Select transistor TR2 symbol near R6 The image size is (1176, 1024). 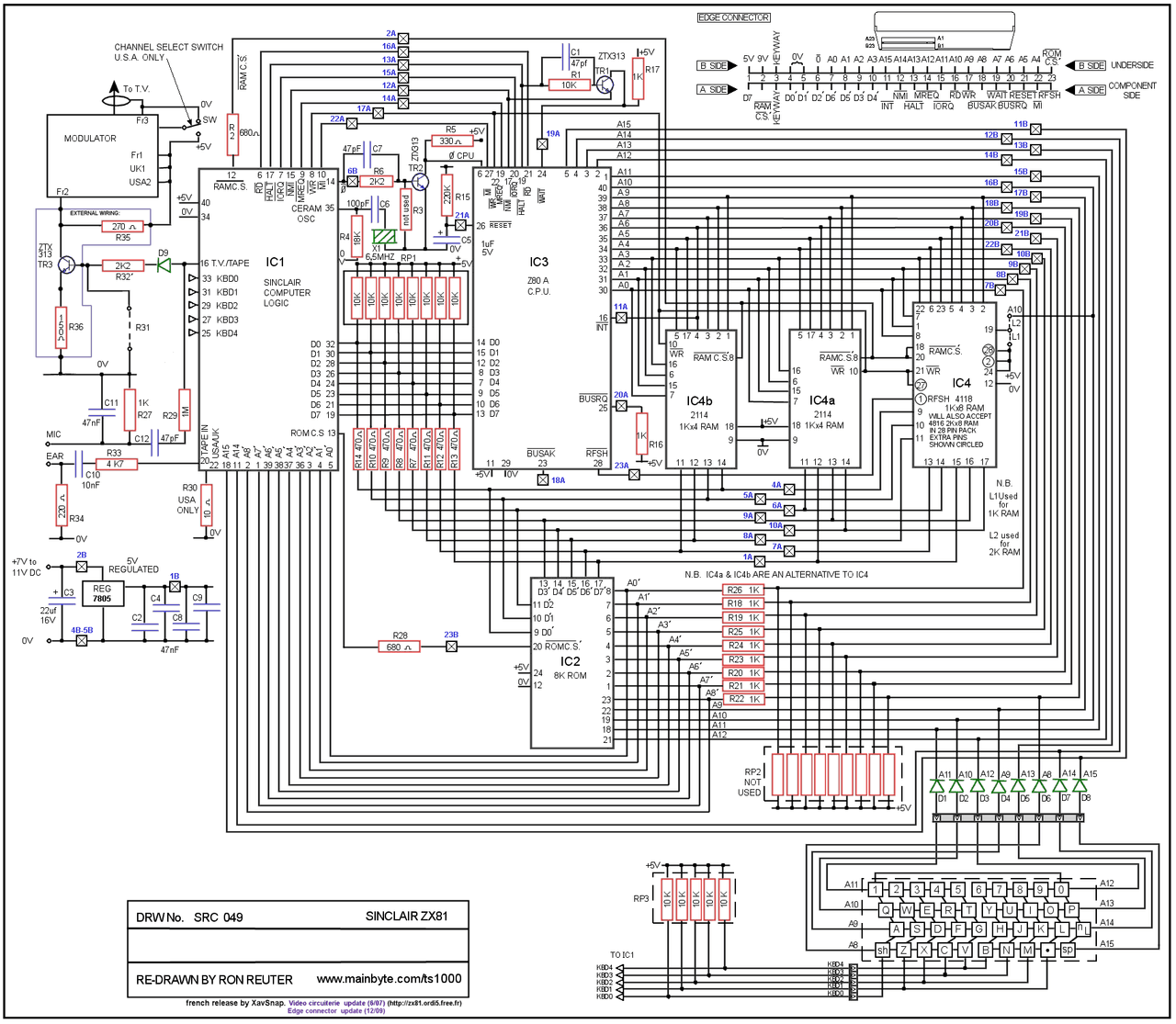click(x=418, y=182)
